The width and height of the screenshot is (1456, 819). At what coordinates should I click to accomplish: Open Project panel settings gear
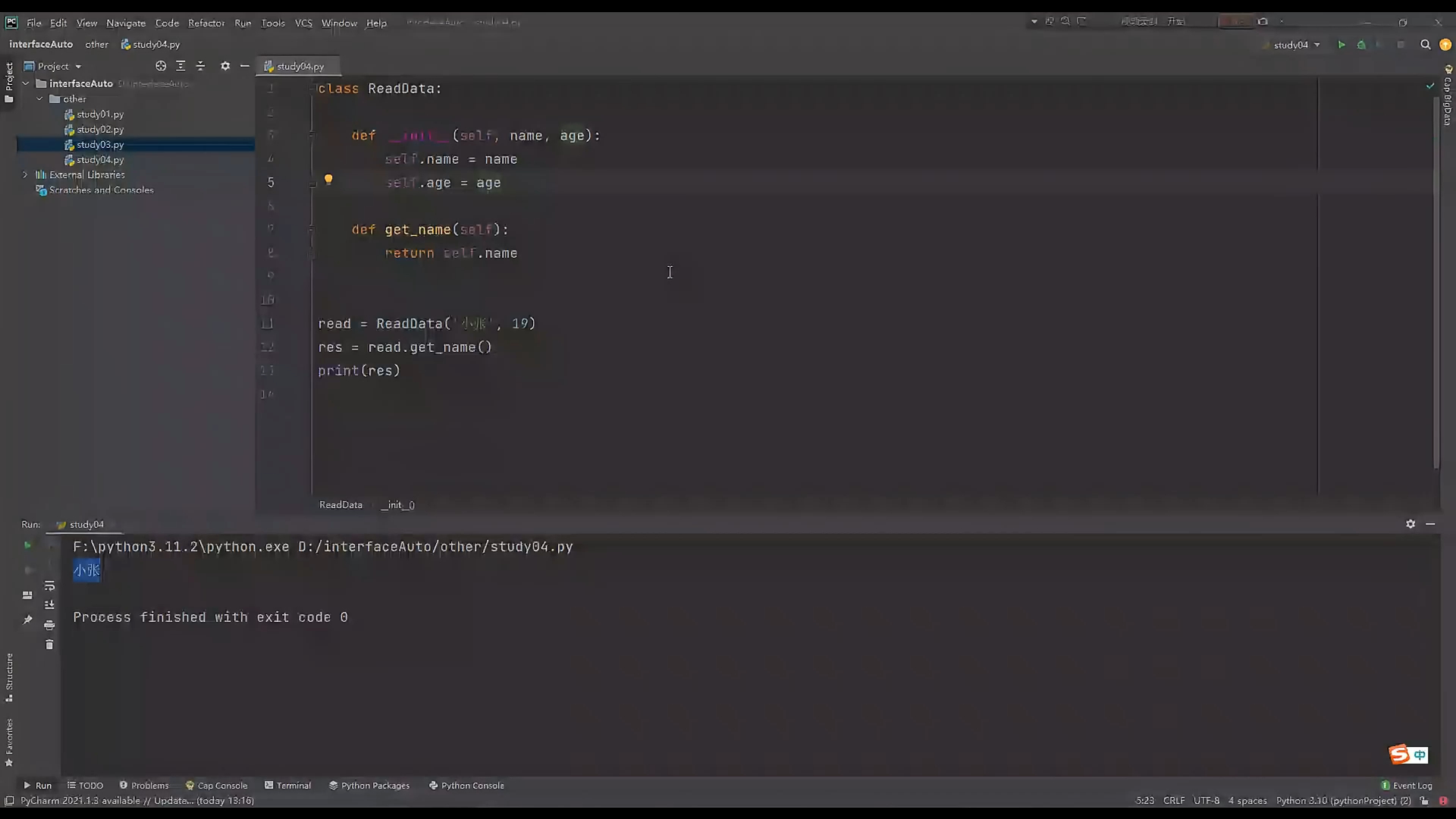(x=225, y=66)
